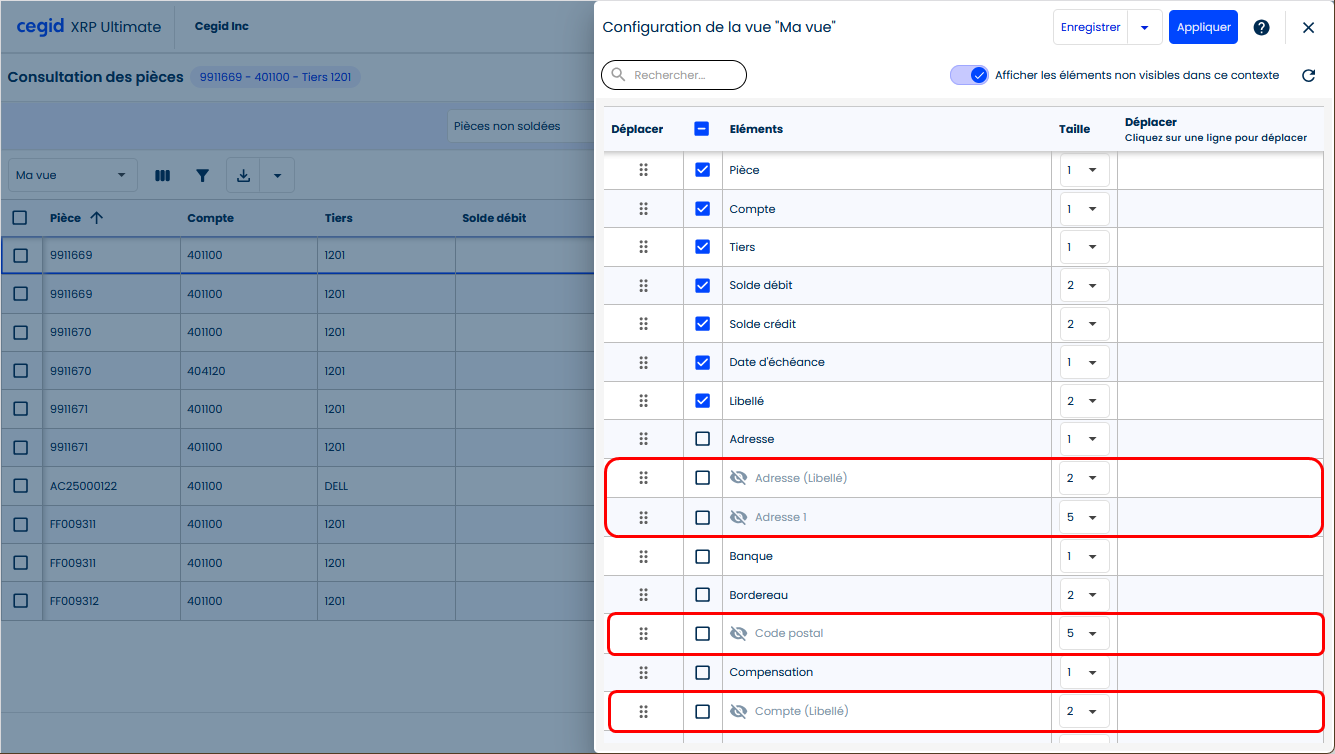Screen dimensions: 1335x754
Task: Open the Taille dropdown for Libellé
Action: 1084,401
